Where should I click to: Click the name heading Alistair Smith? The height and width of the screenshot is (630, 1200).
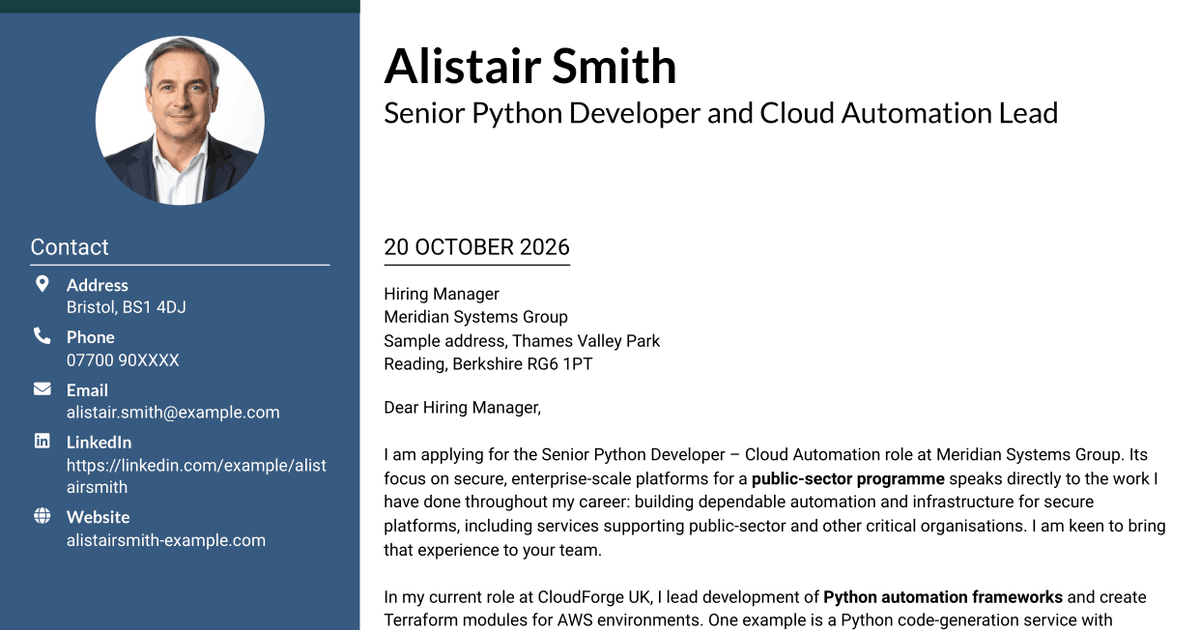530,66
